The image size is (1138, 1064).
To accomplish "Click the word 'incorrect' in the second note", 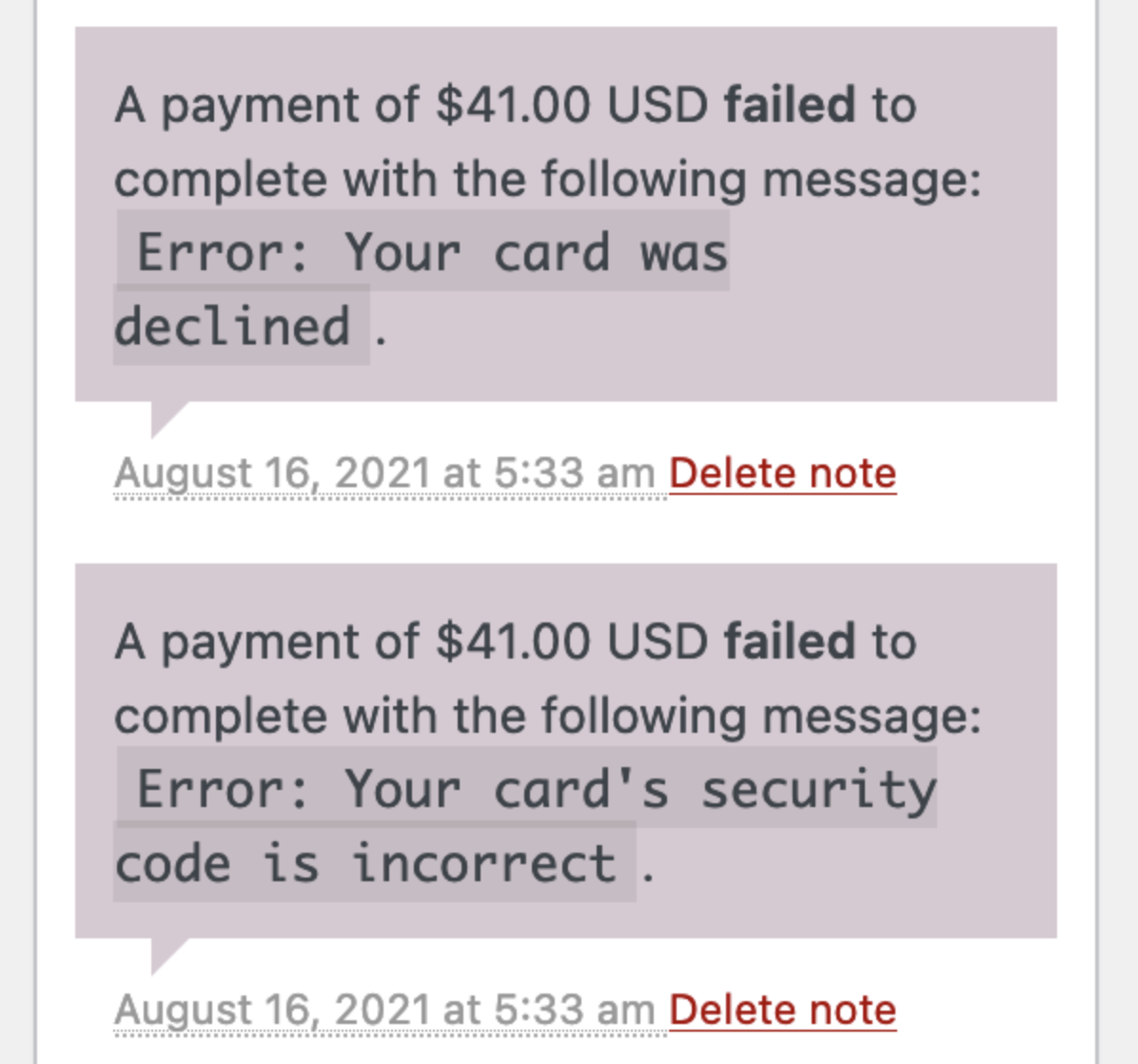I will pyautogui.click(x=483, y=863).
